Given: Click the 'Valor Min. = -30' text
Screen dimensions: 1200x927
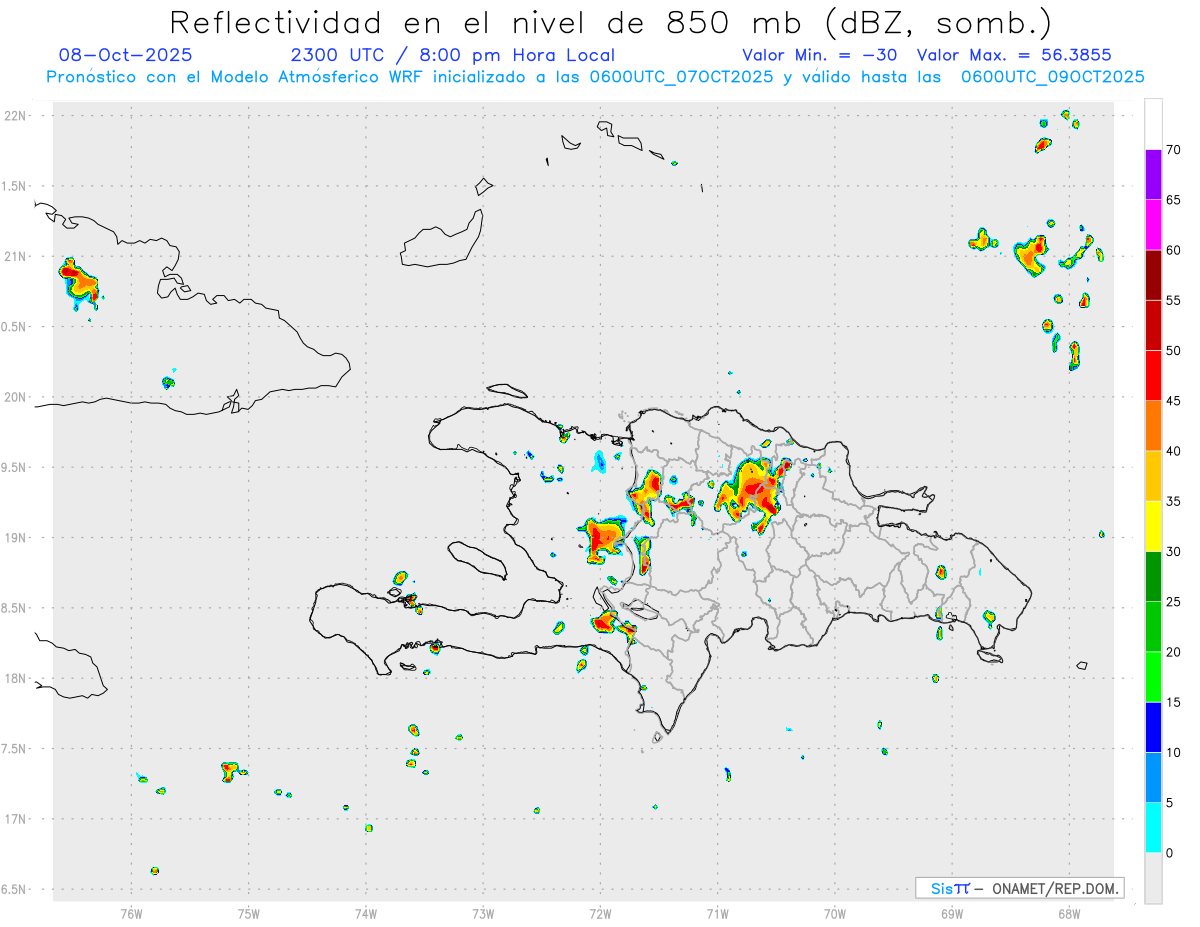Looking at the screenshot, I should (x=820, y=55).
